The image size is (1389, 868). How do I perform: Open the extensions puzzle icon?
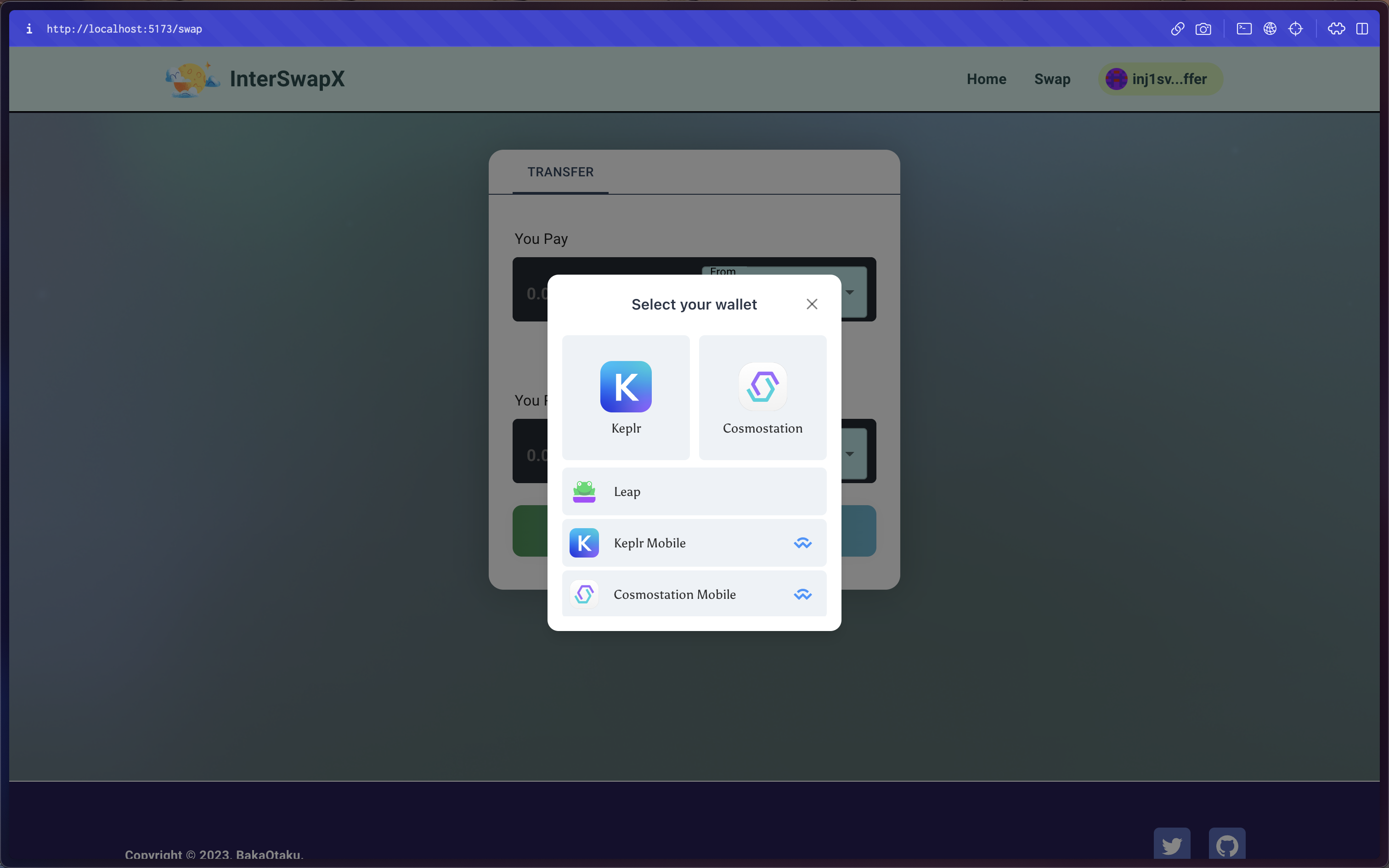click(1336, 28)
